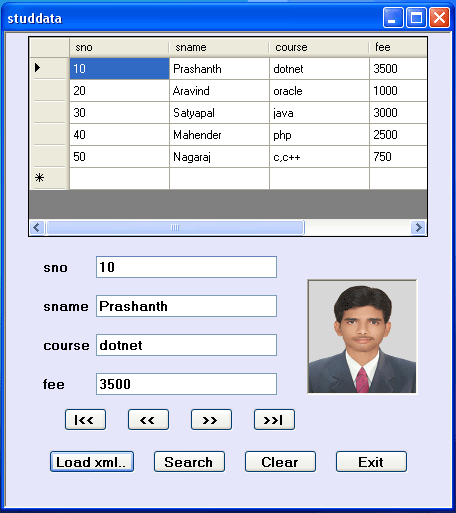Click the empty sno cell in new row
The width and height of the screenshot is (456, 513).
point(119,178)
